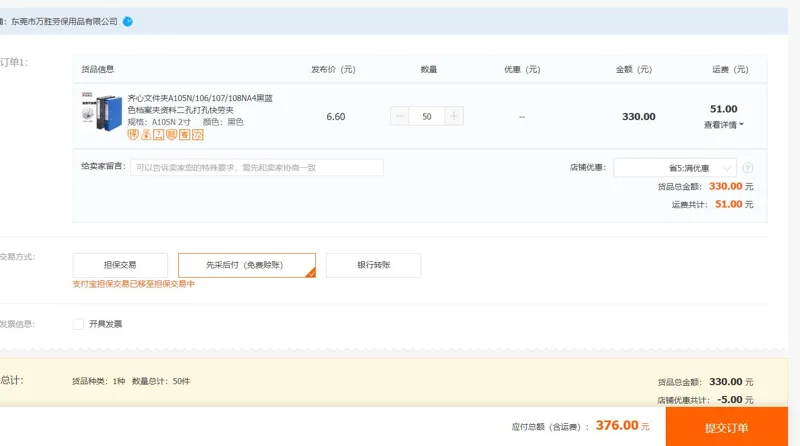The image size is (800, 446).
Task: Open the file folder product thumbnail
Action: (102, 112)
